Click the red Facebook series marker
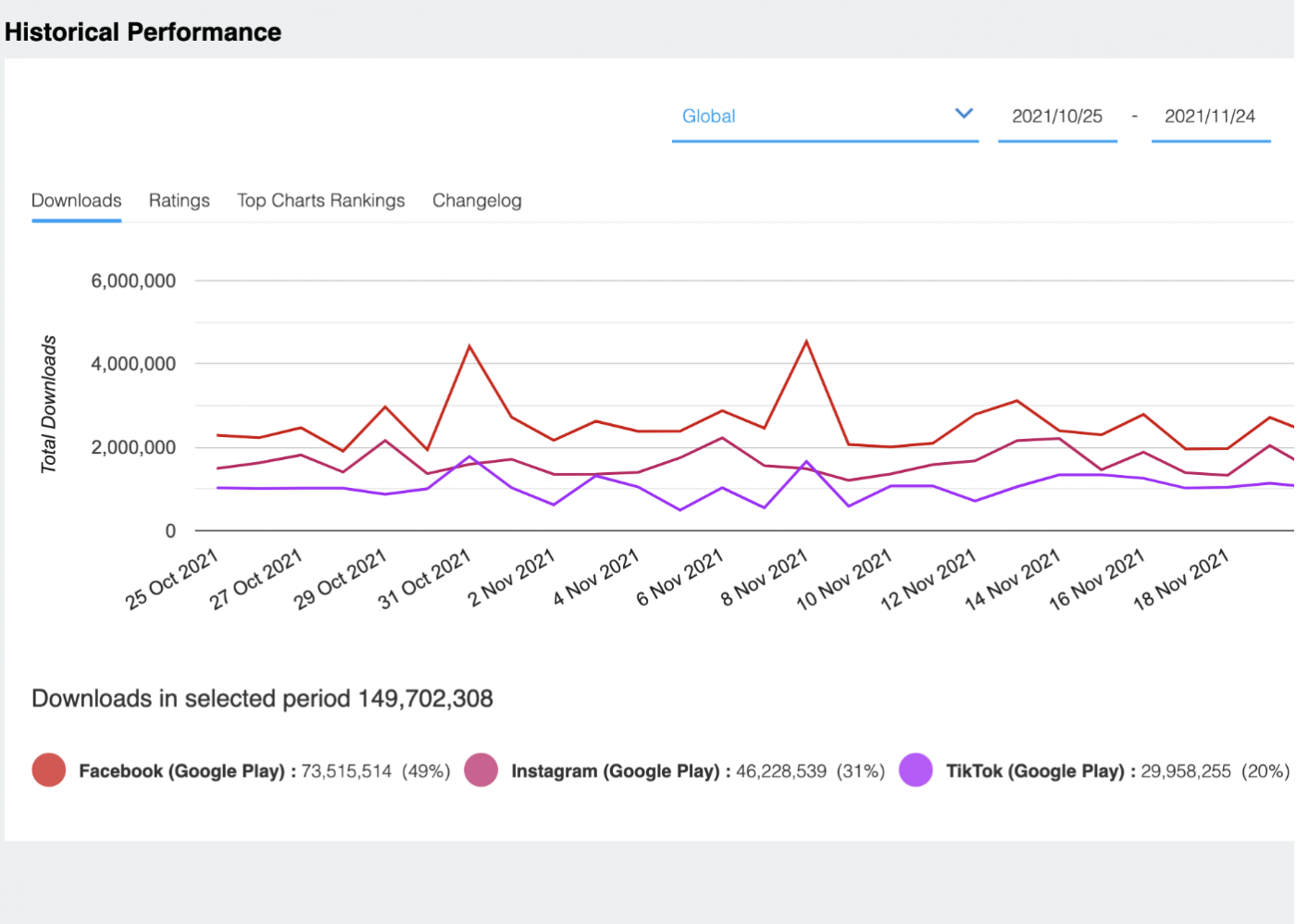The width and height of the screenshot is (1296, 924). [x=48, y=769]
